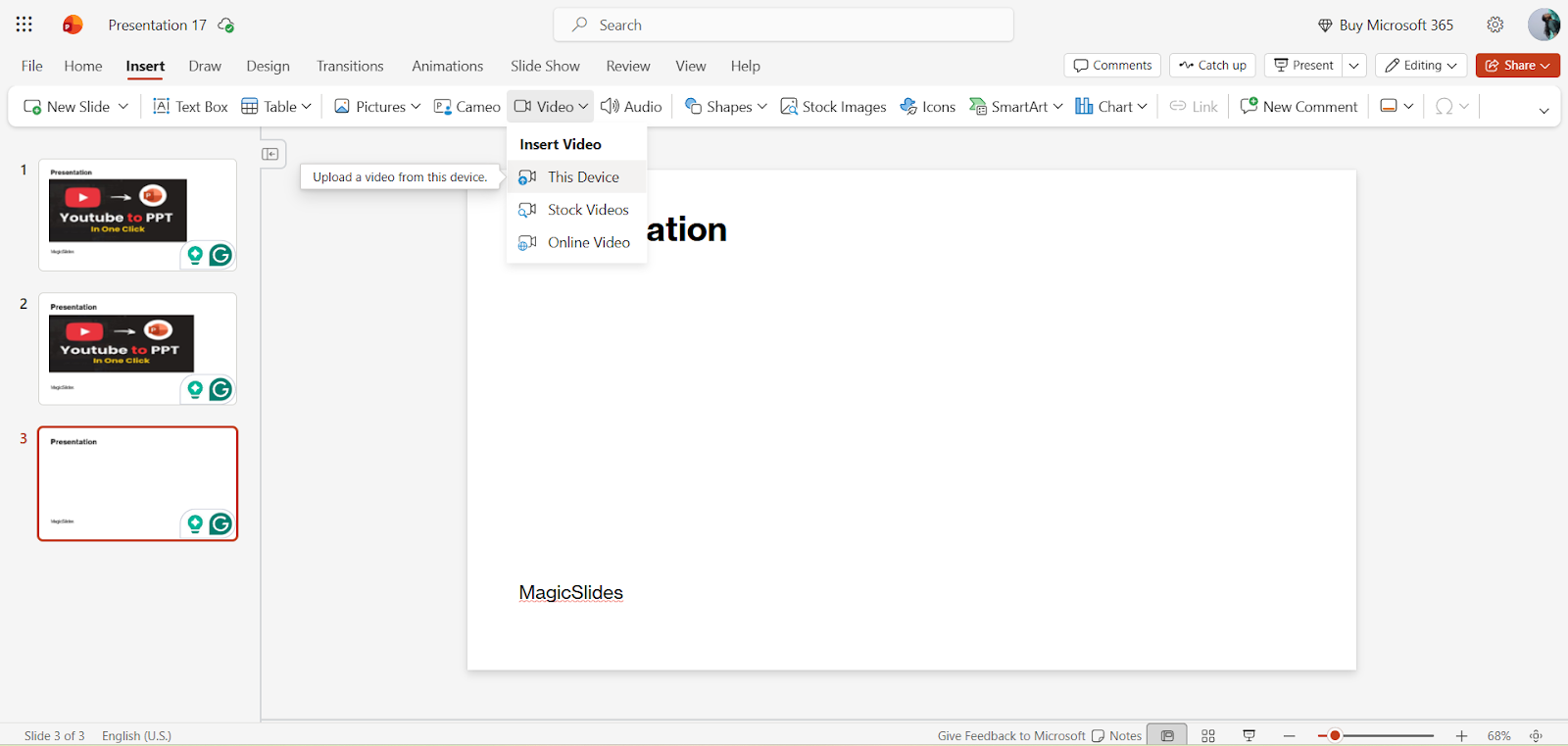This screenshot has width=1568, height=746.
Task: Start slideshow from status bar icon
Action: (1249, 735)
